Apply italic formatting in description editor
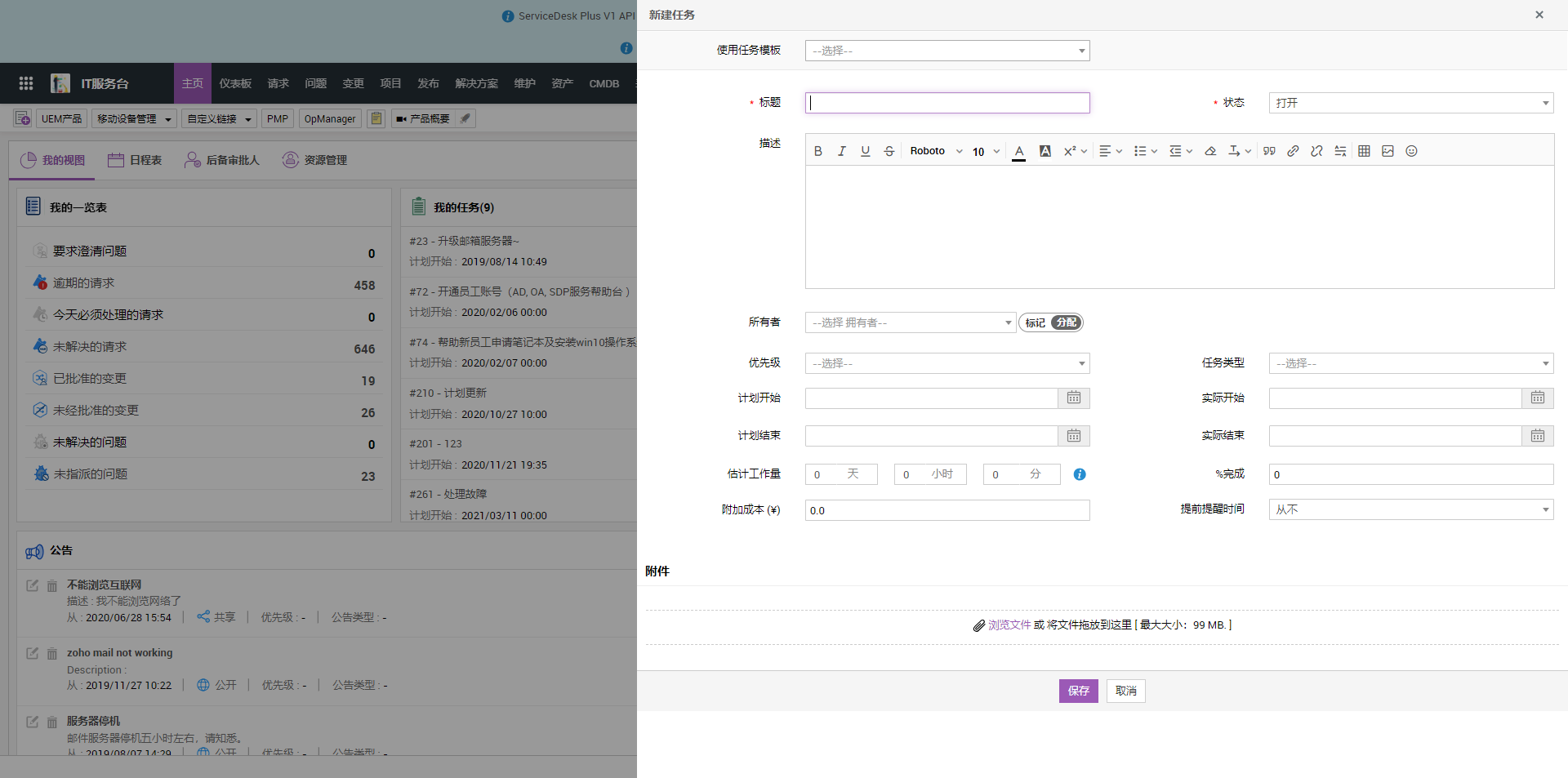 pos(841,151)
